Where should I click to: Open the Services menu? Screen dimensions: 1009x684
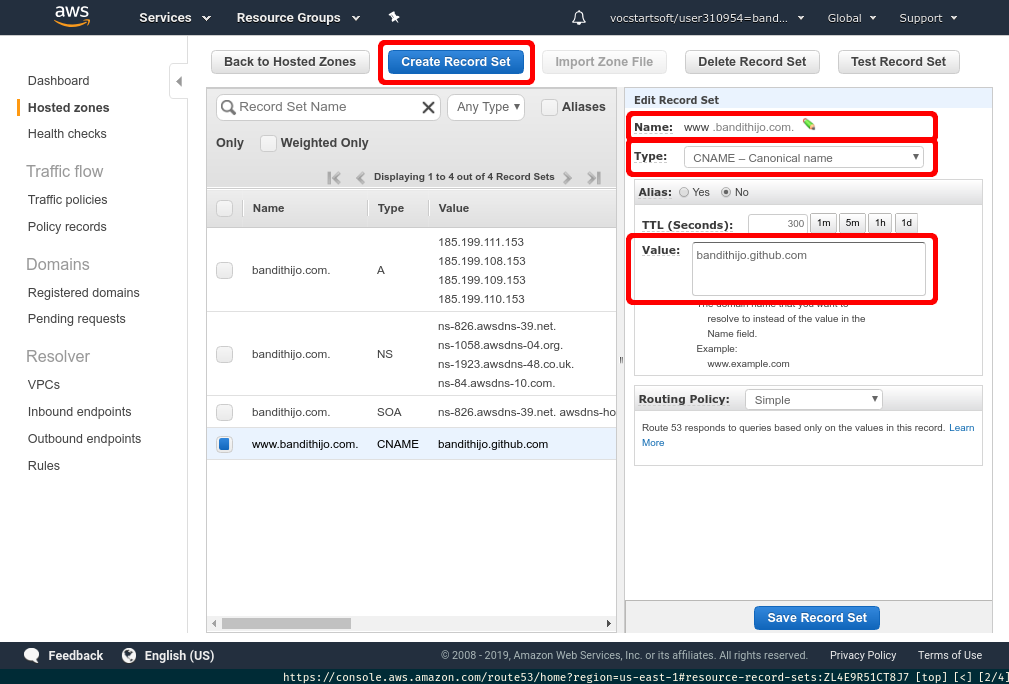pyautogui.click(x=175, y=18)
